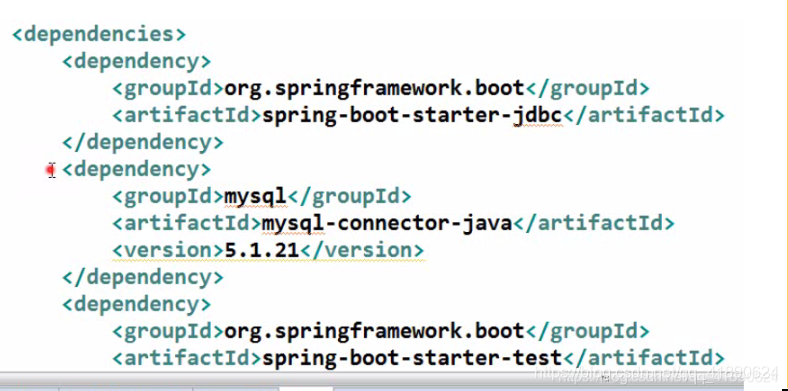Viewport: 788px width, 391px height.
Task: Click the opening <artifactId> tag before spring-boot-starter-jdbc
Action: pos(187,116)
